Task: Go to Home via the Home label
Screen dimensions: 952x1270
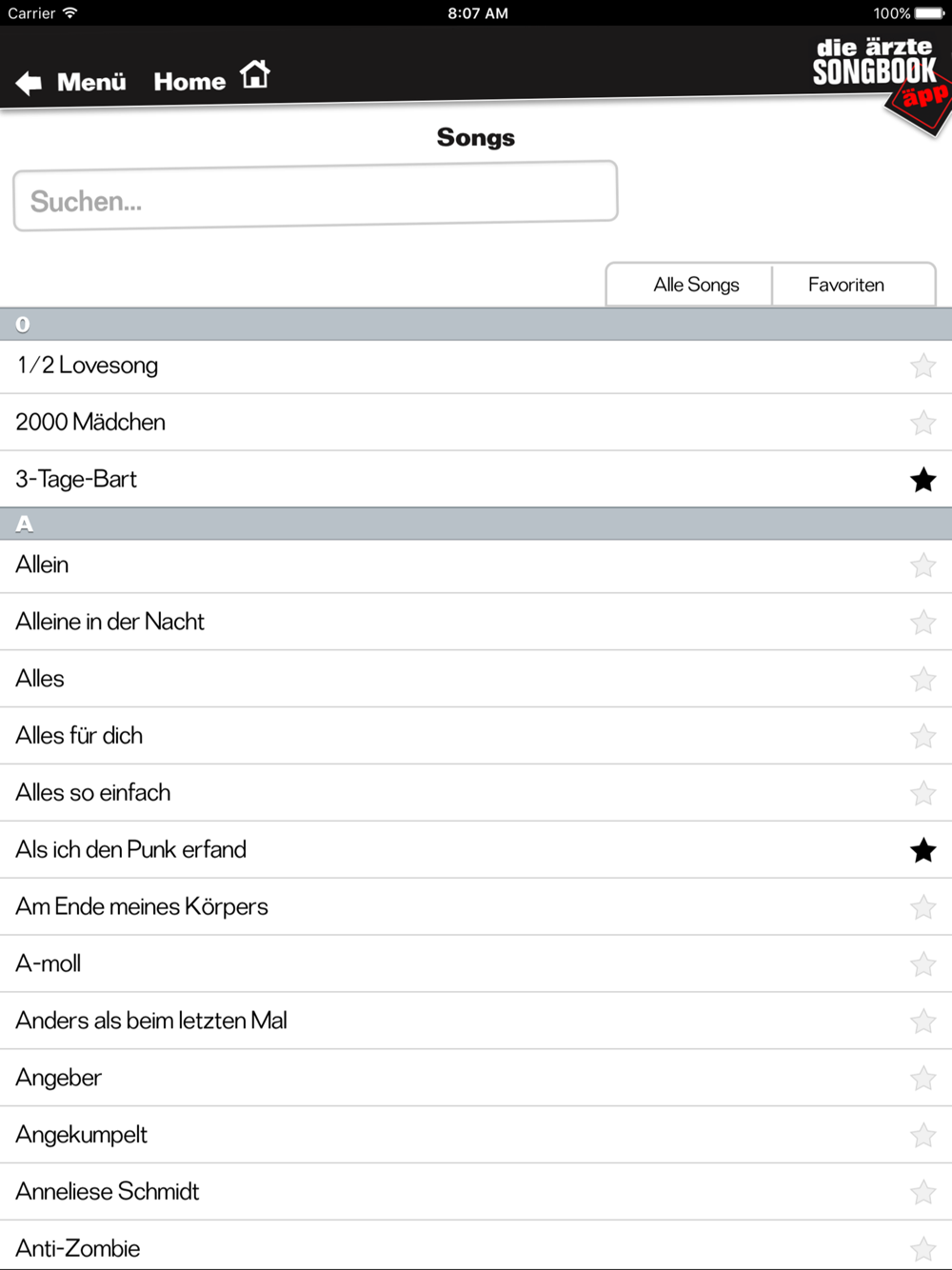Action: (189, 82)
